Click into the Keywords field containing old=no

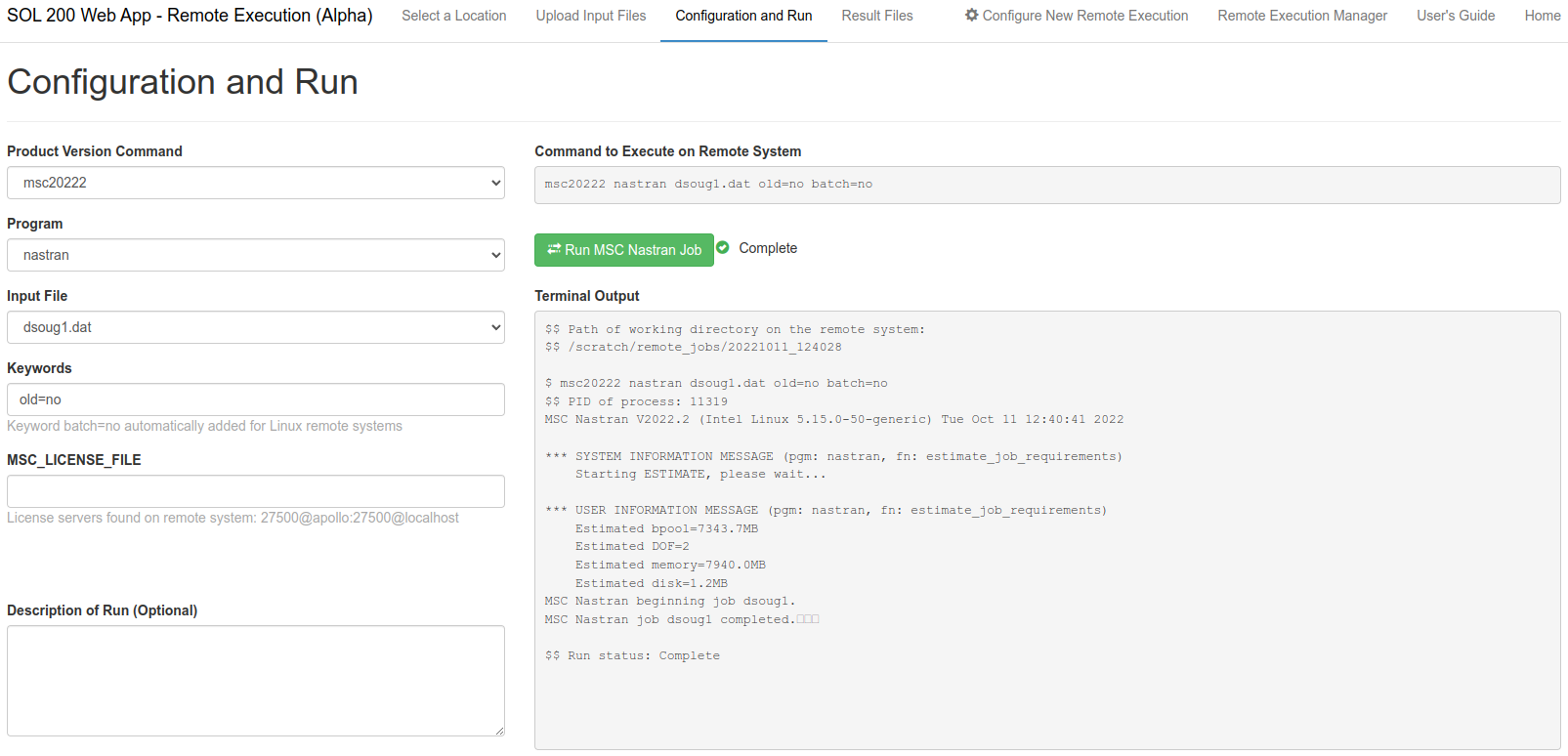point(256,399)
